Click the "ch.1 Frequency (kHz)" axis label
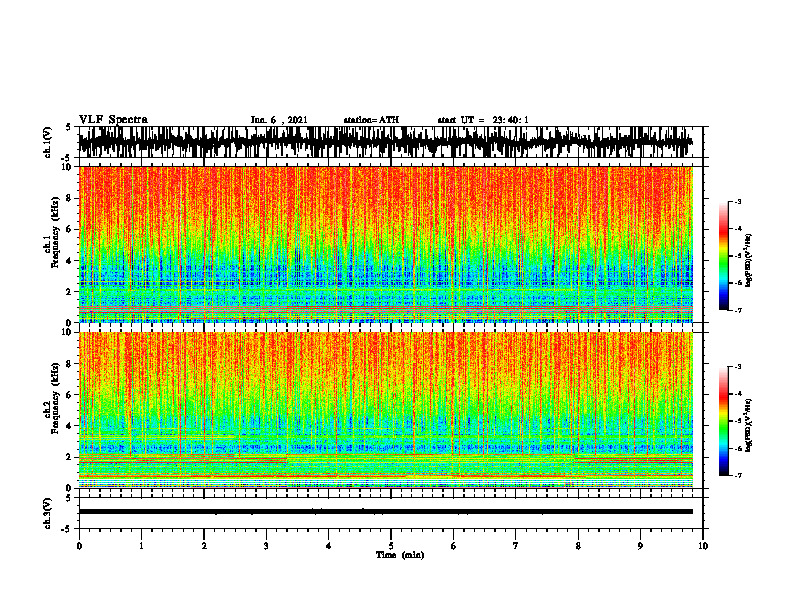This screenshot has width=792, height=612. point(52,232)
